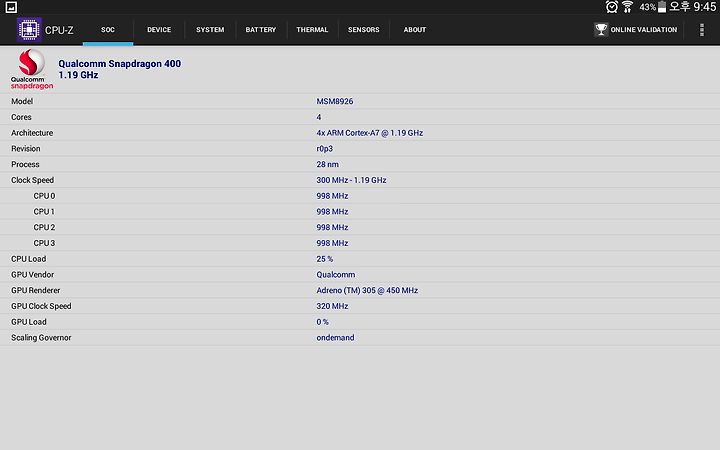Click the Cores label
This screenshot has height=450, width=720.
(x=21, y=117)
